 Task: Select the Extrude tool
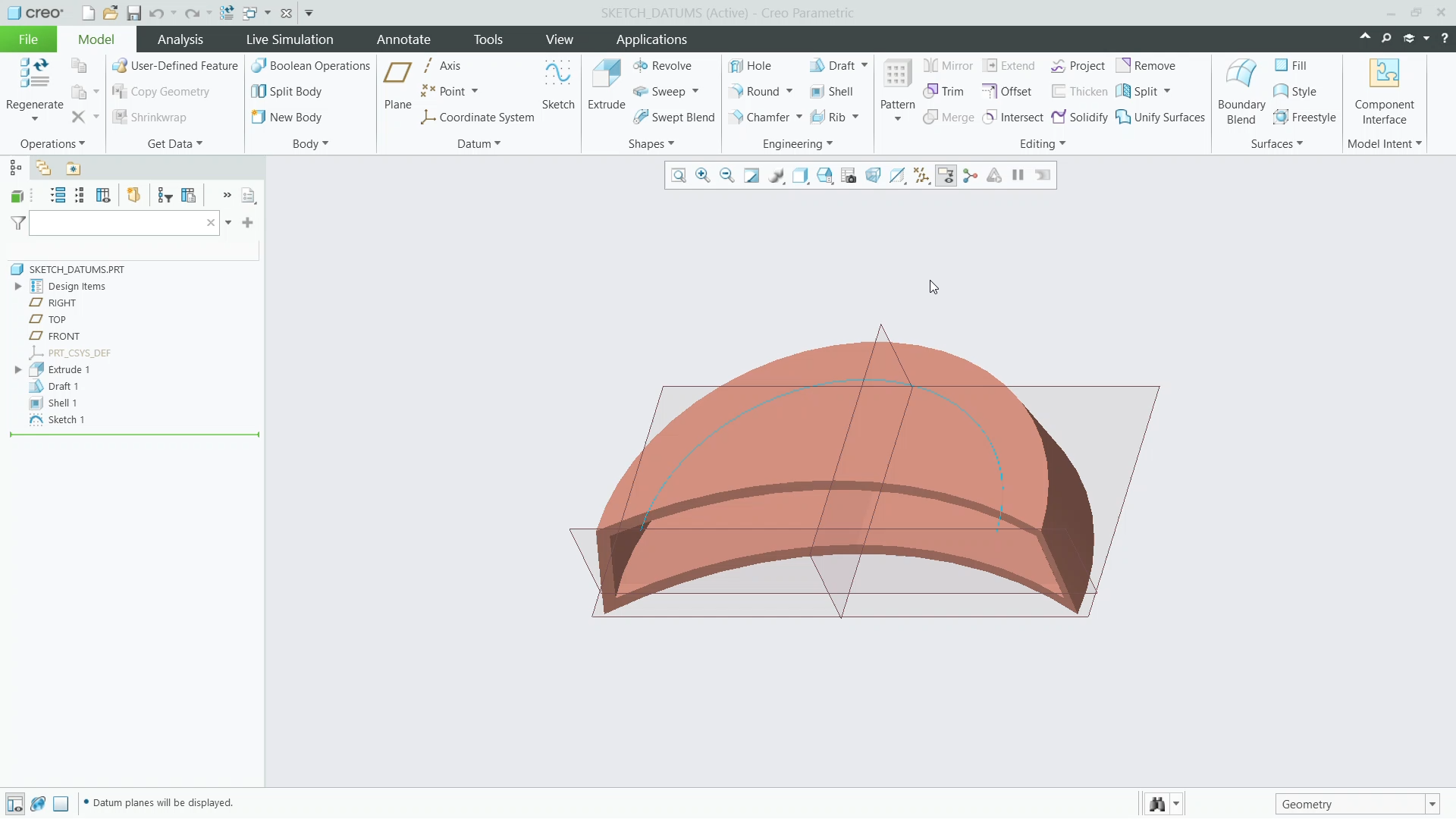607,85
